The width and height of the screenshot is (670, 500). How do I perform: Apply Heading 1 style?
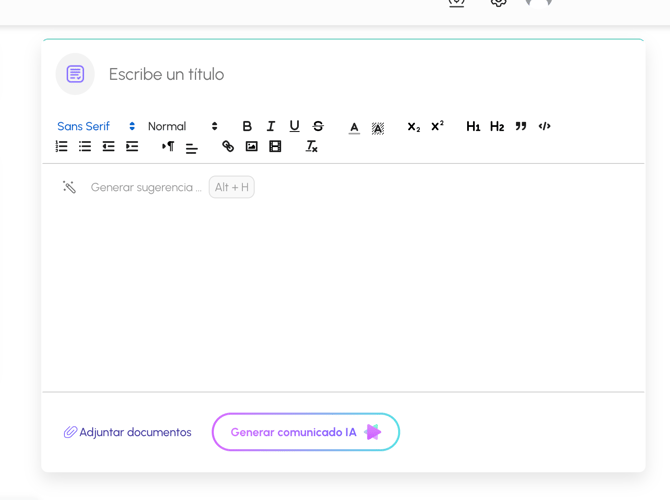473,126
